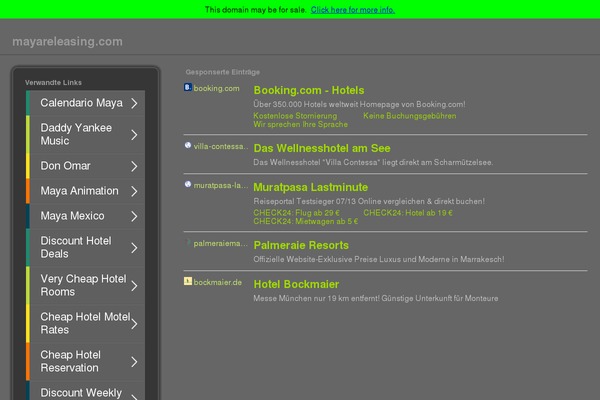The width and height of the screenshot is (600, 400).
Task: Open the Muratpasa Lastminute ad title
Action: (310, 187)
